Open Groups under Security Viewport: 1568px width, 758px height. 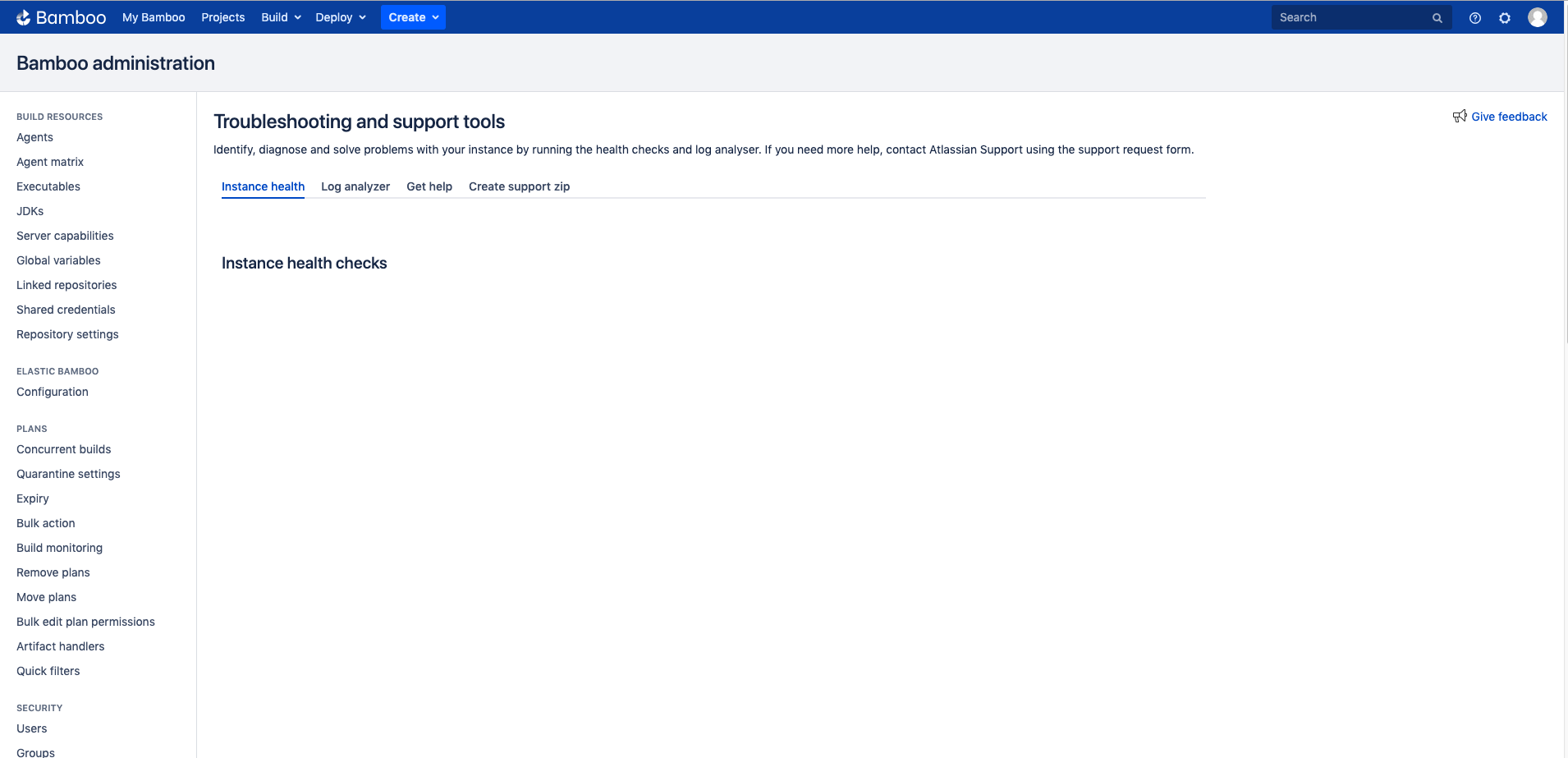(x=35, y=752)
